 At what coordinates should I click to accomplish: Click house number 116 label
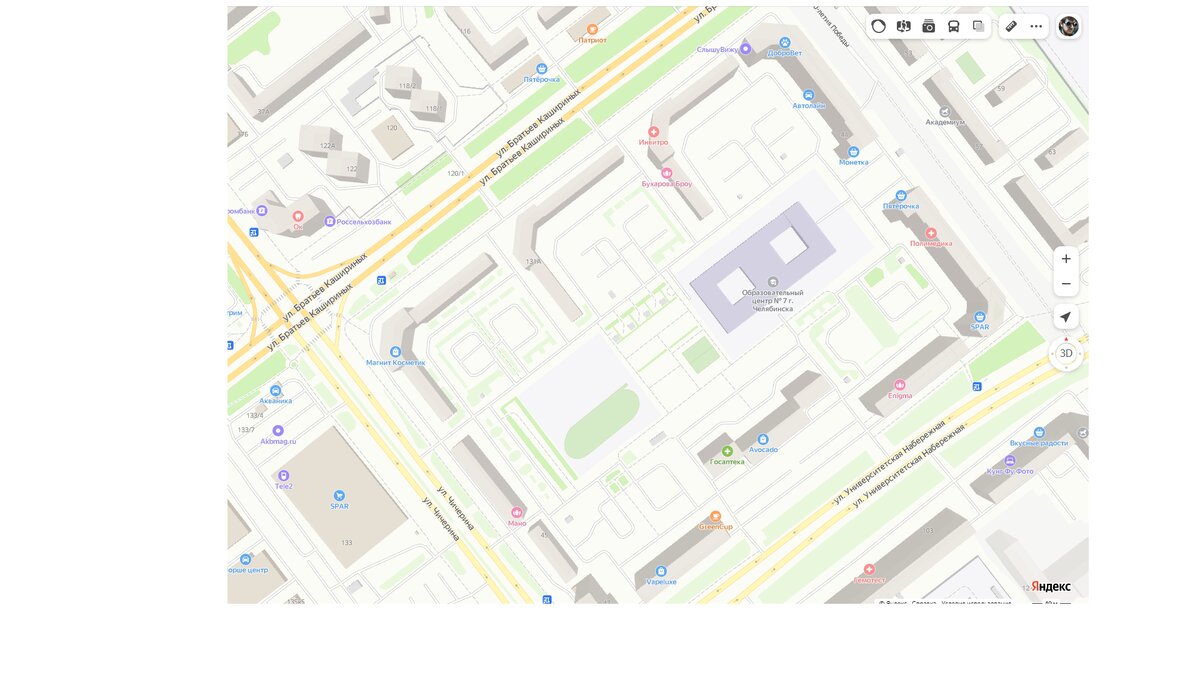click(465, 31)
